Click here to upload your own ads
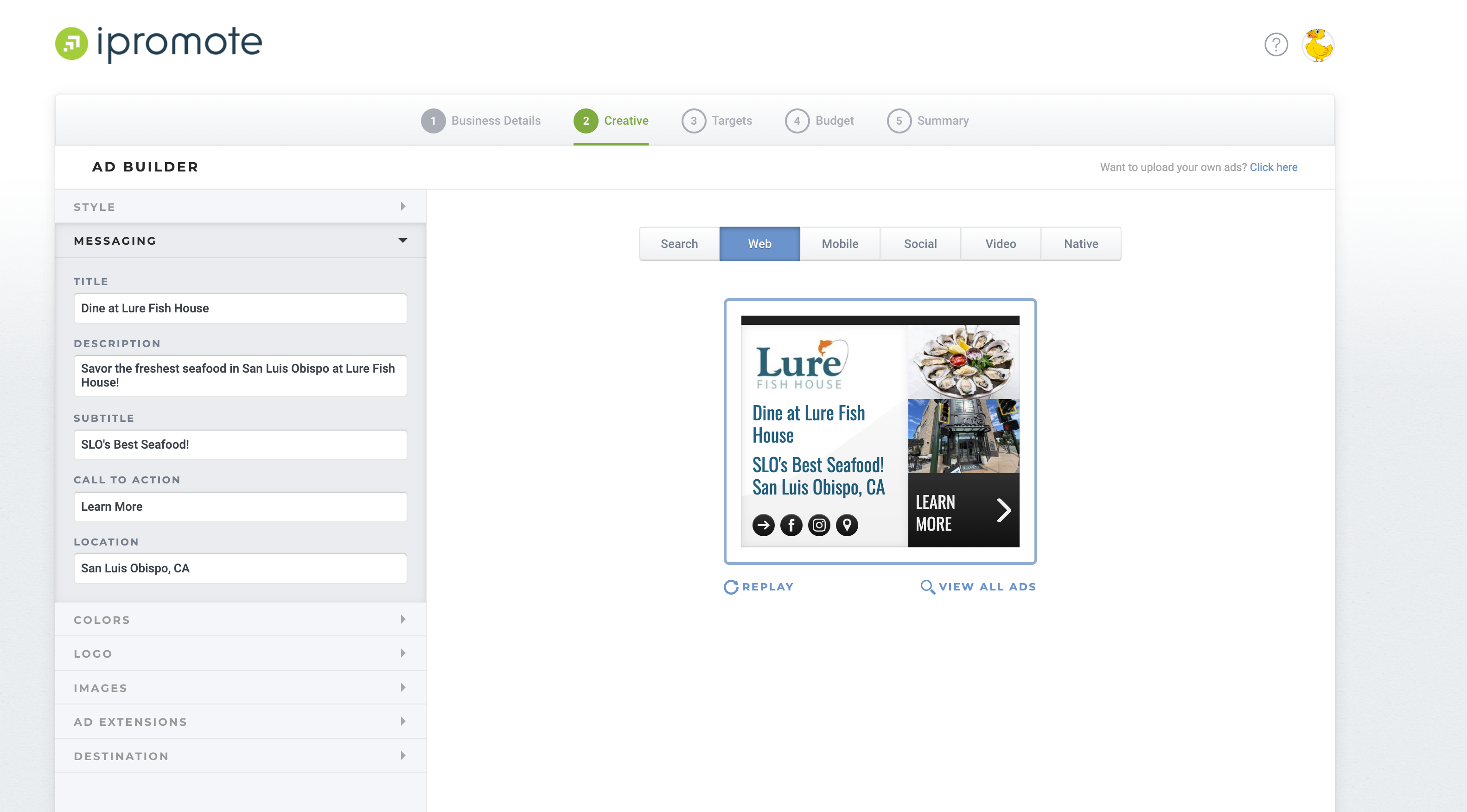The image size is (1467, 812). (1274, 167)
